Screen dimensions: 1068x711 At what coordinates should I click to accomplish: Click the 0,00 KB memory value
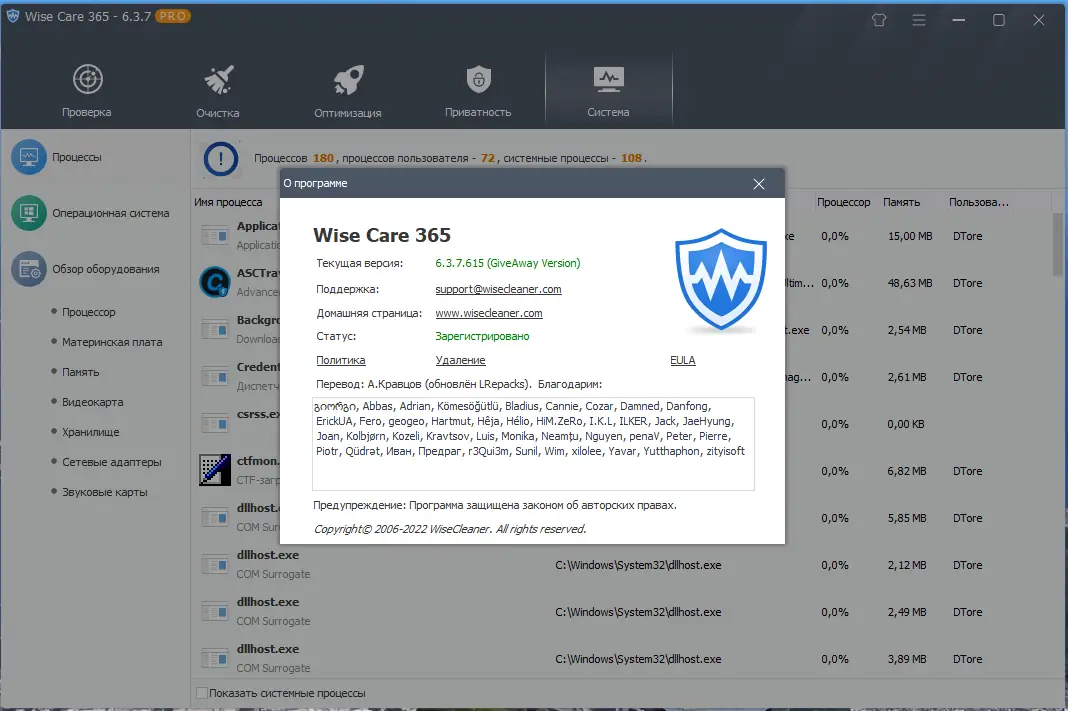click(x=906, y=424)
